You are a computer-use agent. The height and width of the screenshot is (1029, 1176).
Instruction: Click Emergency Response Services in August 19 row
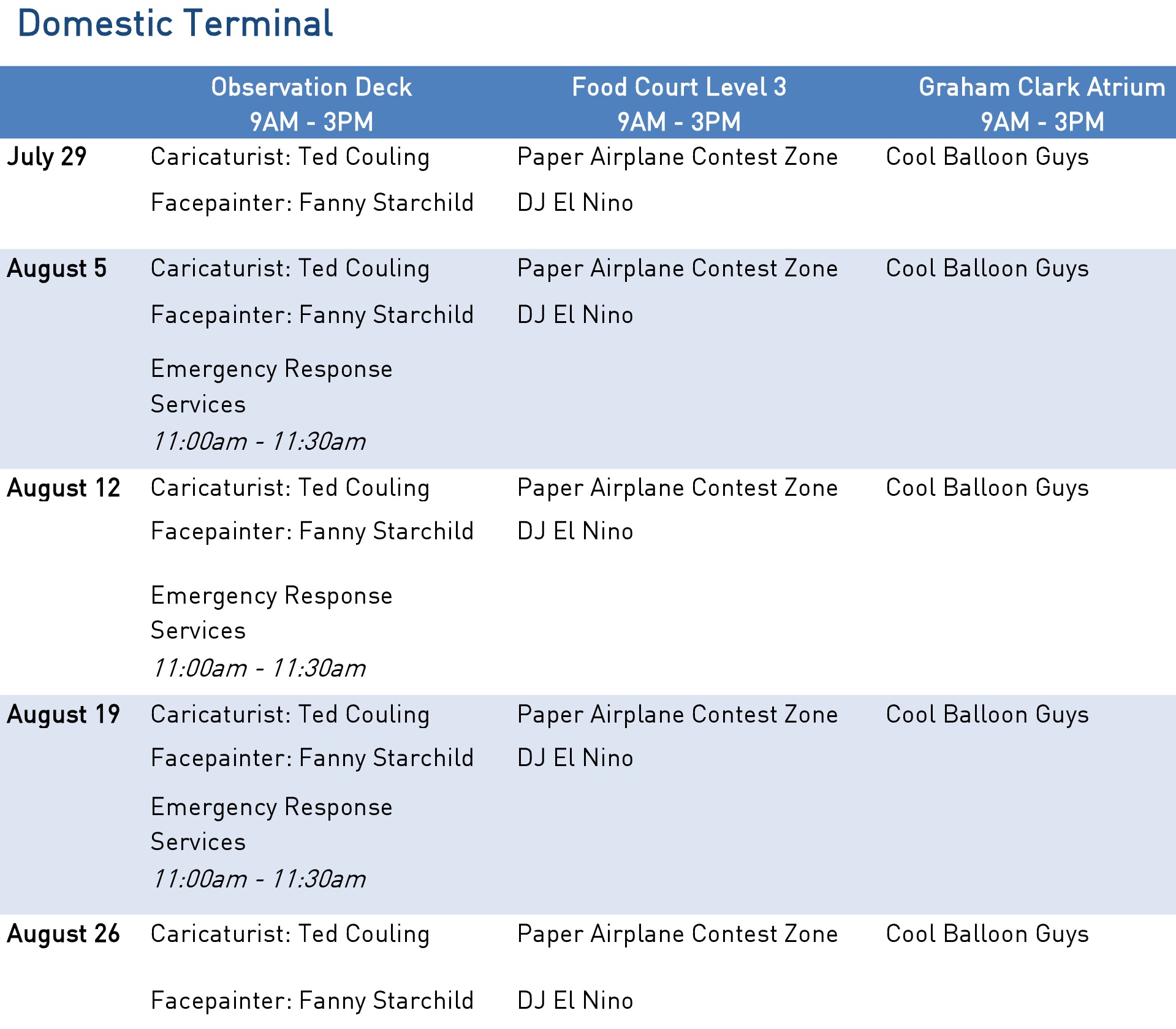[271, 825]
